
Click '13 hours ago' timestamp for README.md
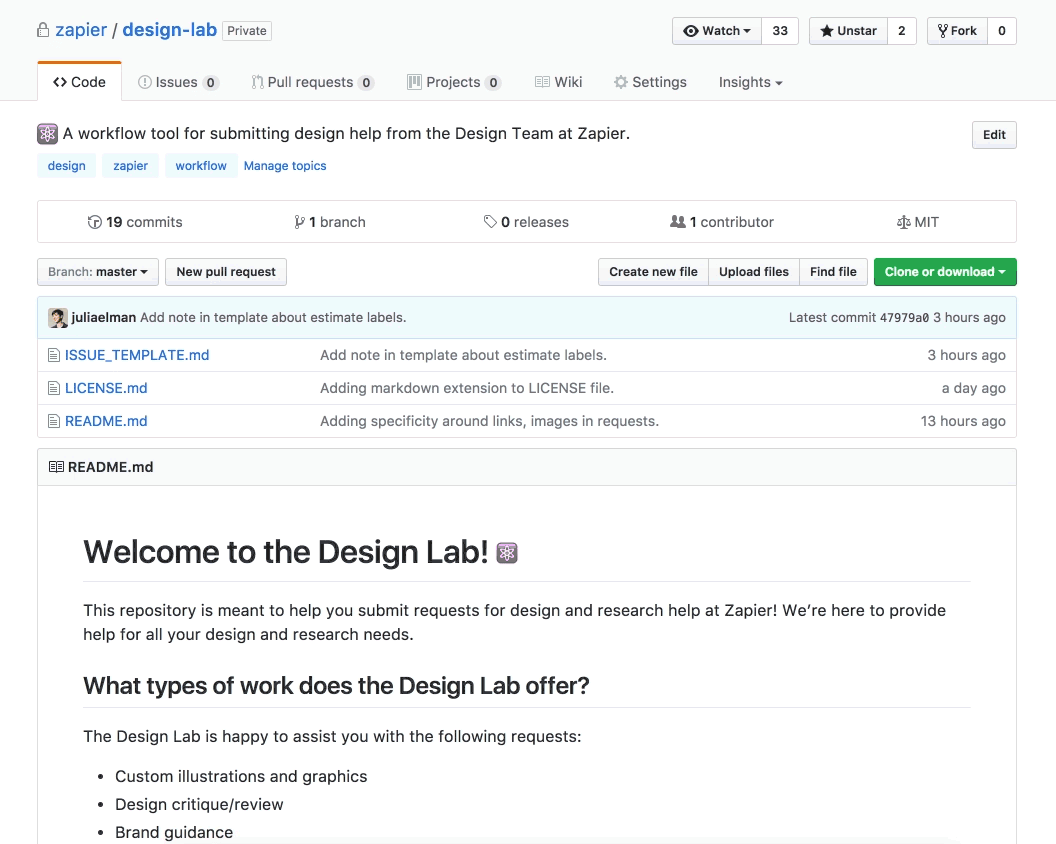click(x=963, y=421)
